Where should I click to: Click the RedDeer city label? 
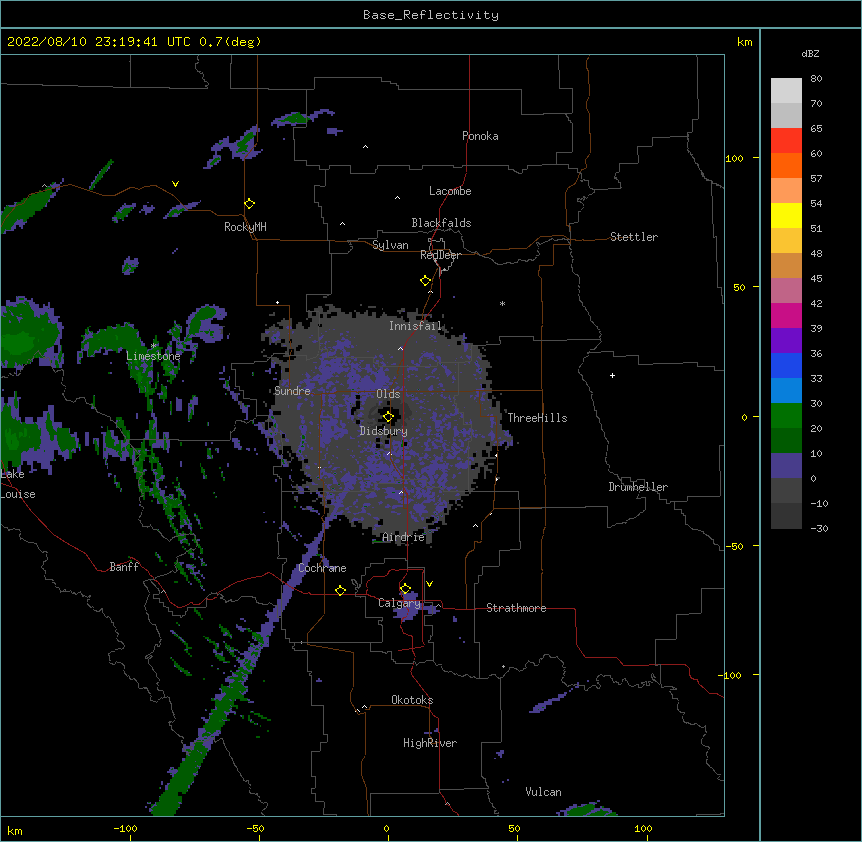pos(440,255)
